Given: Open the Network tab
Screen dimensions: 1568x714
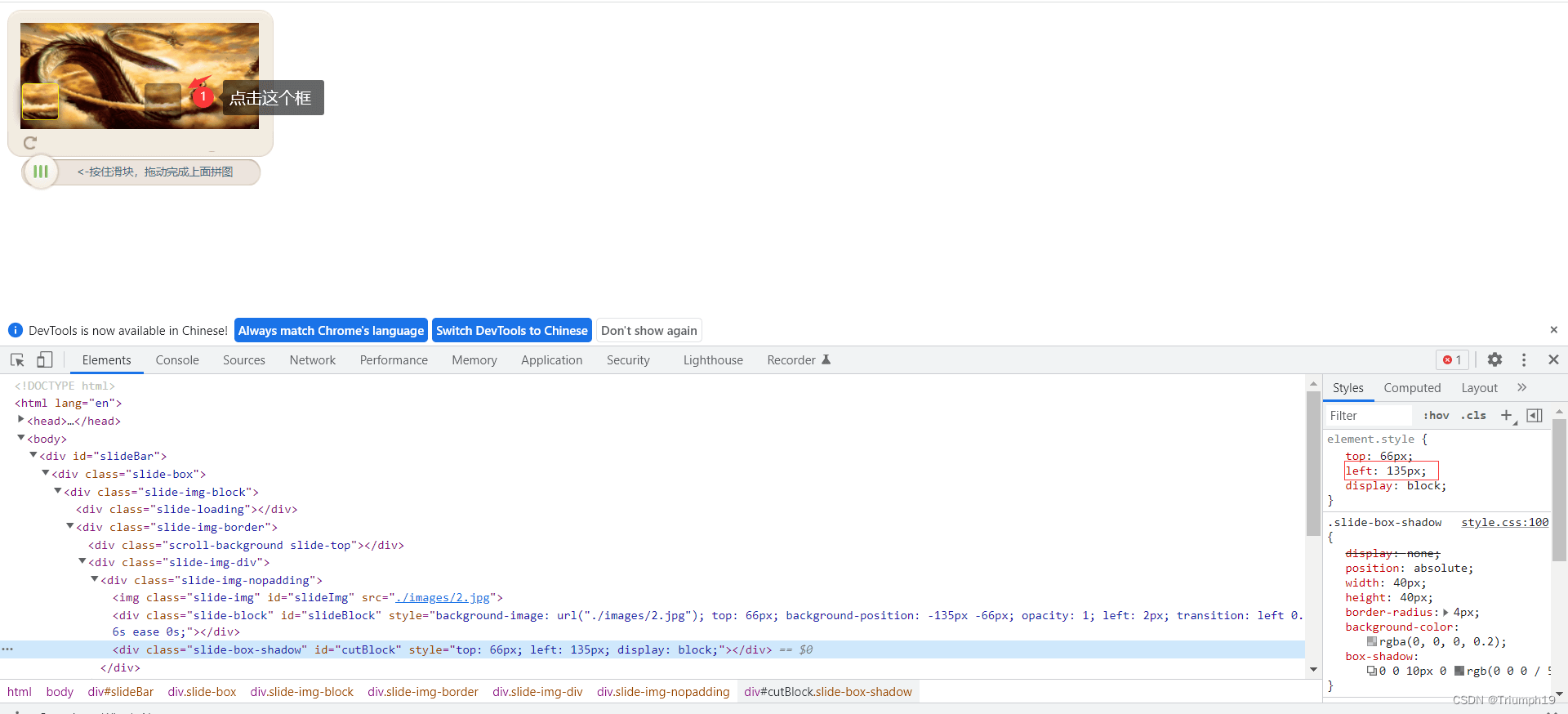Looking at the screenshot, I should pyautogui.click(x=312, y=360).
